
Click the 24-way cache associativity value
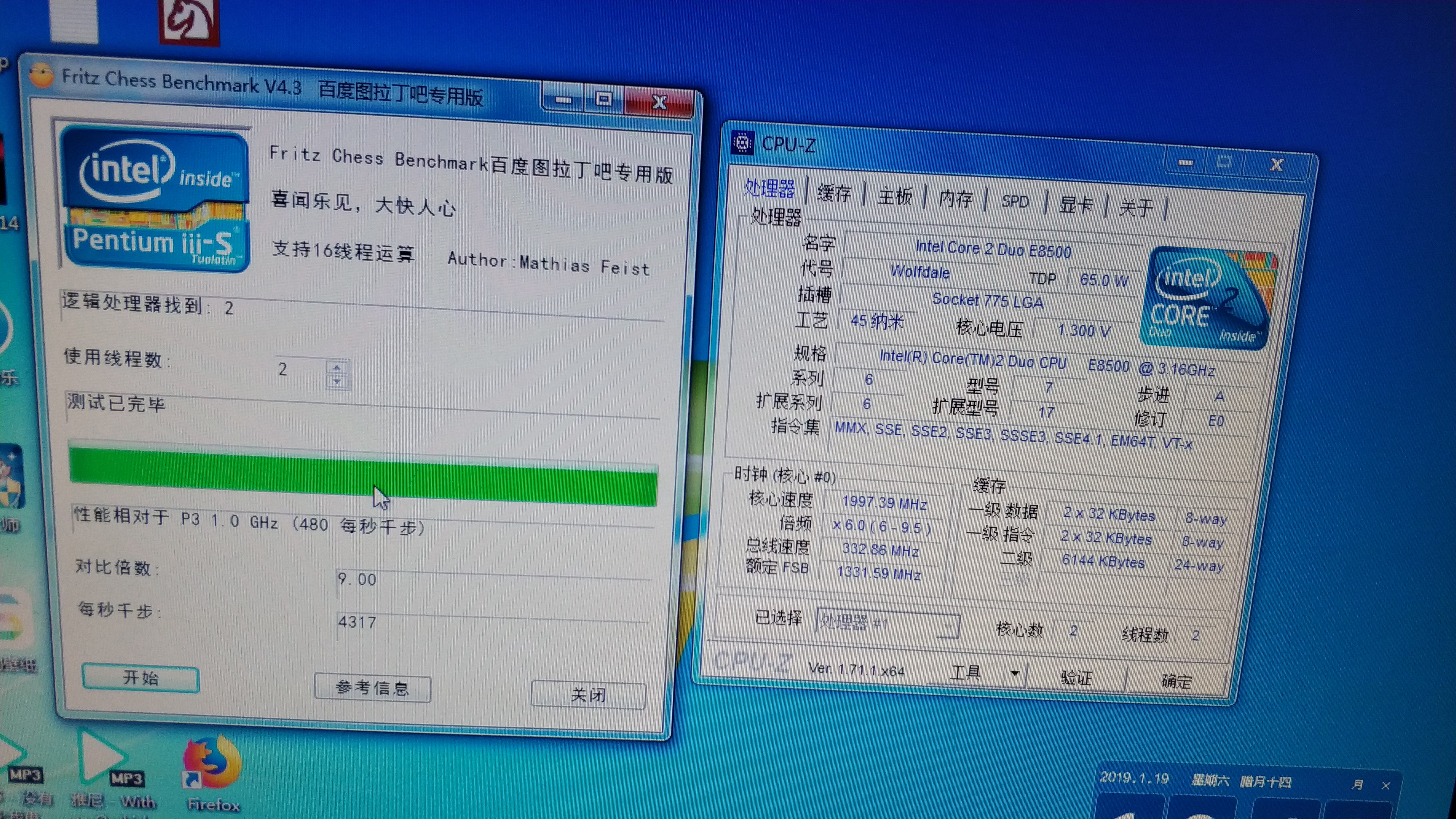click(1199, 565)
